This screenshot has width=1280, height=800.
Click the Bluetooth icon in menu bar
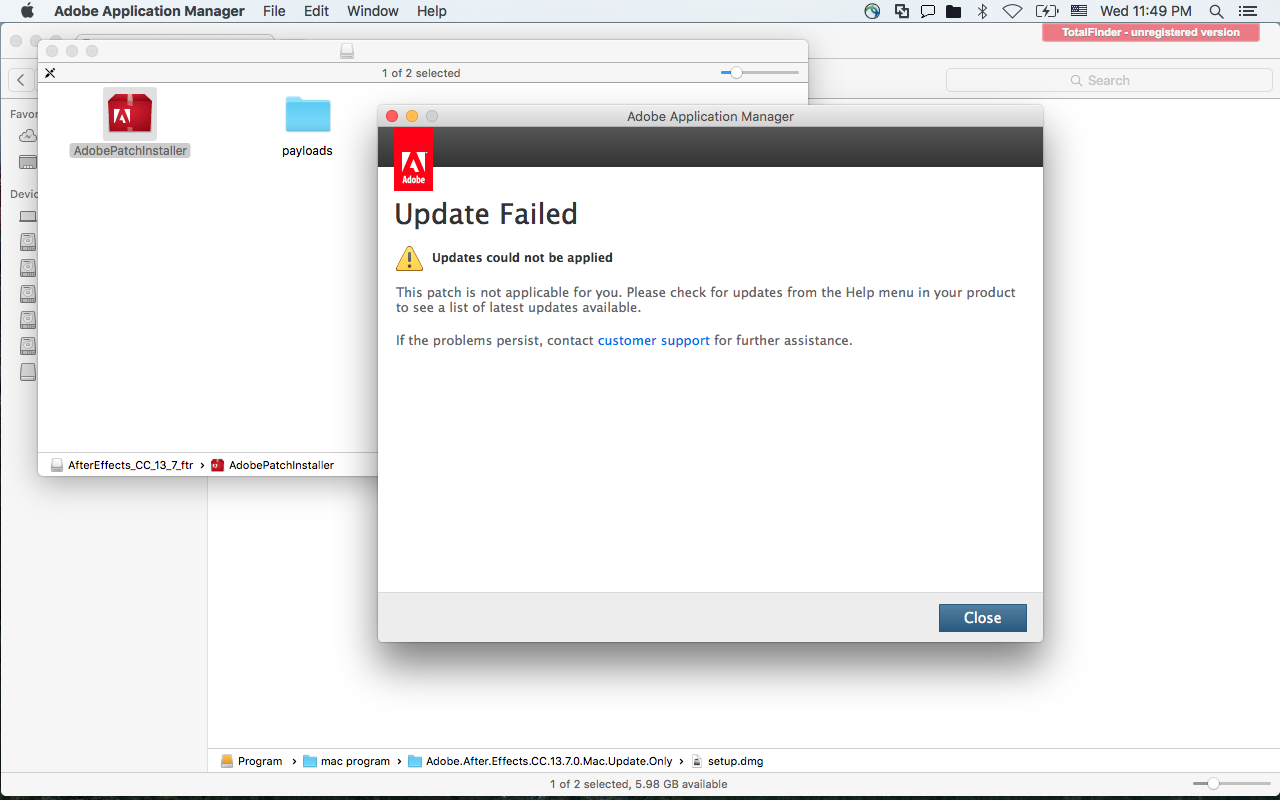pos(982,11)
